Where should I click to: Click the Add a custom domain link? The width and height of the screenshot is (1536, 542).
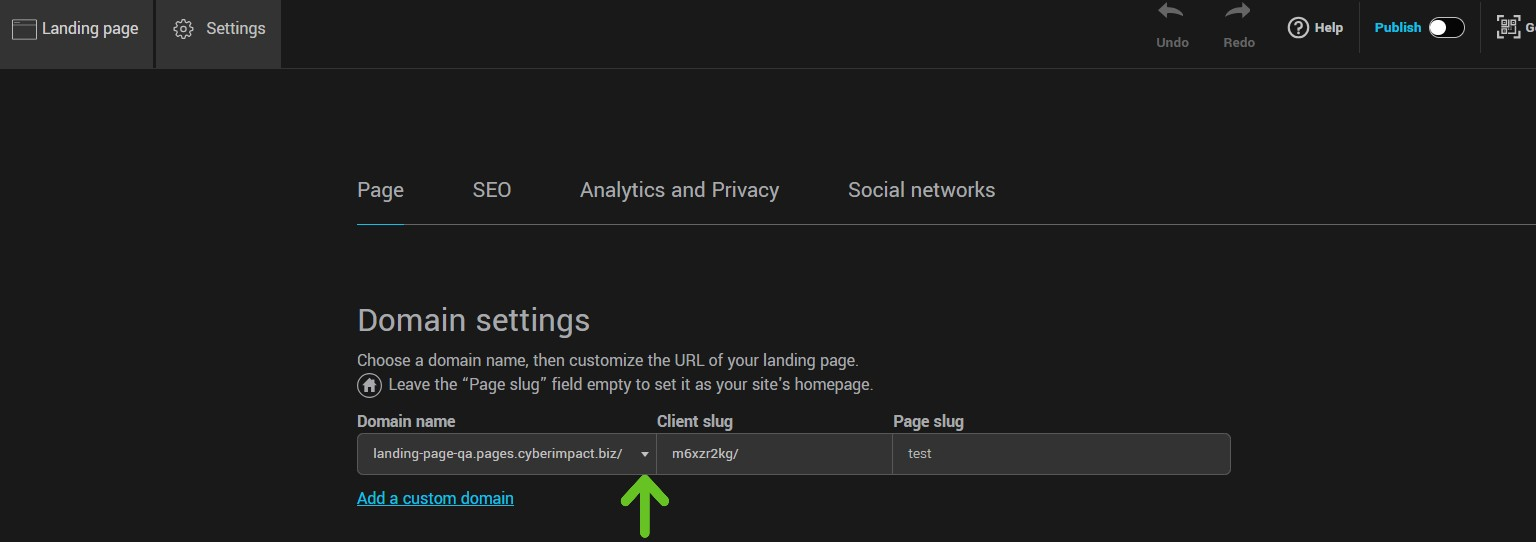[435, 498]
